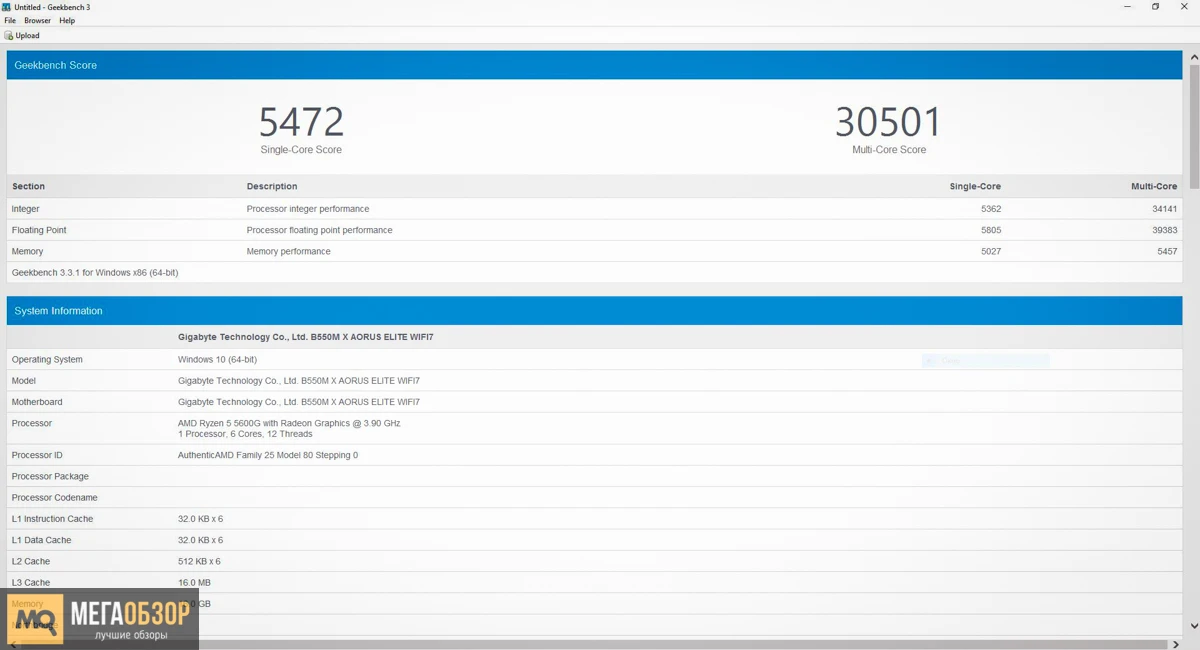Click the Operating System row label
Screen dimensions: 1200x650
click(47, 359)
